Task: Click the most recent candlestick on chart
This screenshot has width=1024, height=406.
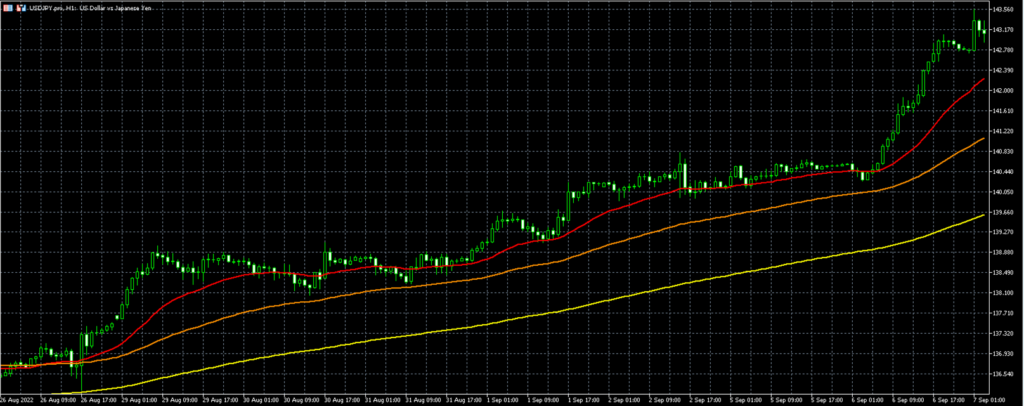Action: [x=985, y=31]
